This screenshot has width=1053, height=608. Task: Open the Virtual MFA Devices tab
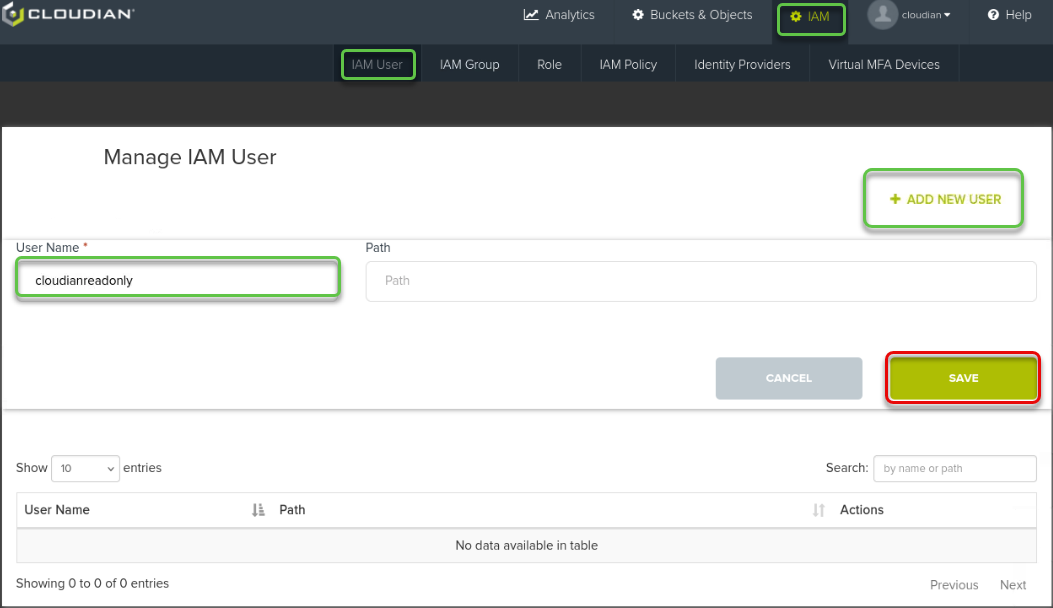click(x=883, y=64)
